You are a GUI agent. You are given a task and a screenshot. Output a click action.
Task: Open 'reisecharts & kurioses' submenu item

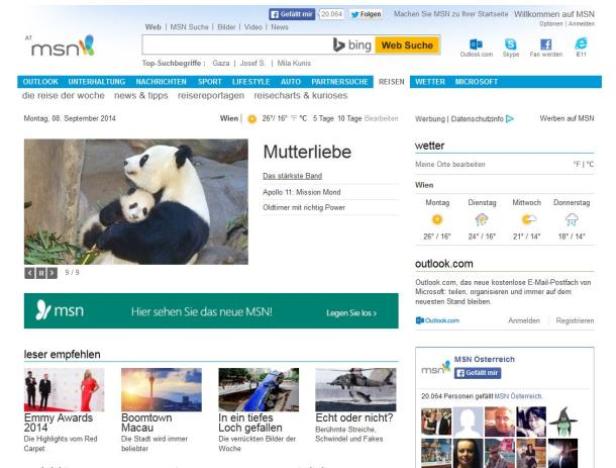click(x=301, y=95)
